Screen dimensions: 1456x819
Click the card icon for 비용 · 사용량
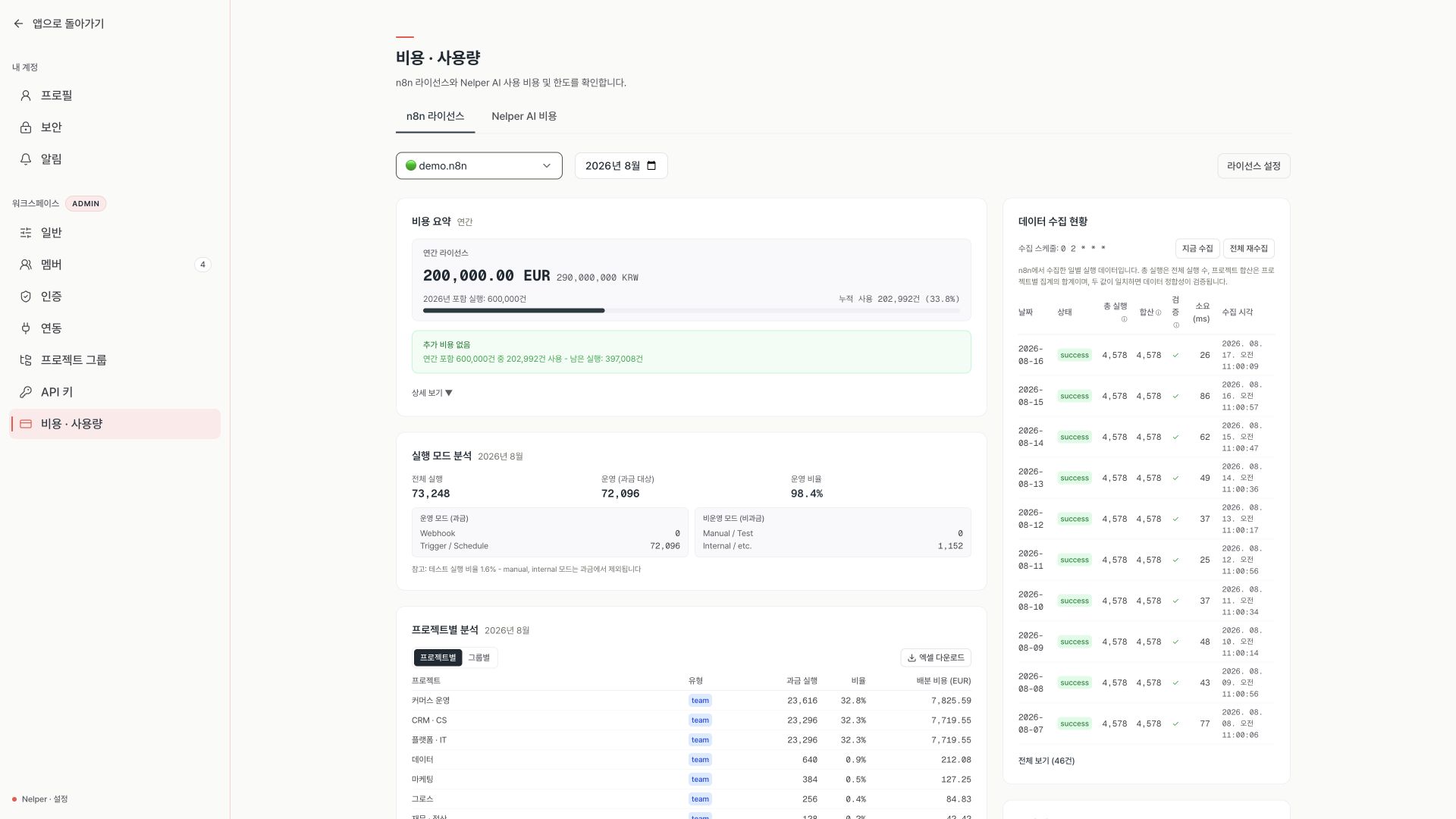26,424
